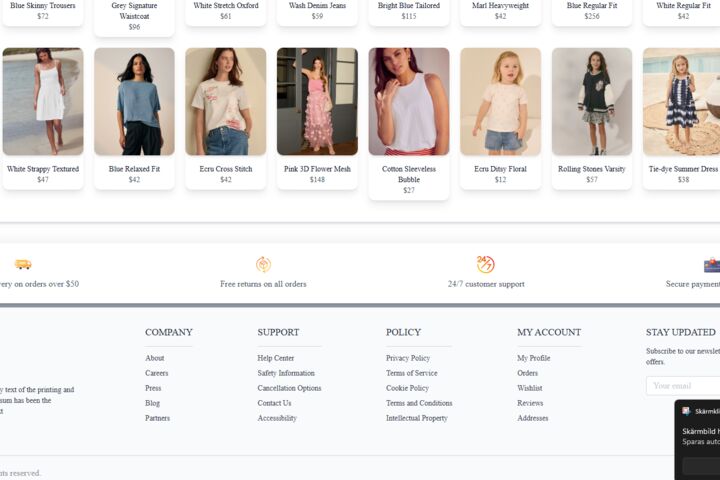
Task: Click the White Strappy Textured title
Action: 43,169
